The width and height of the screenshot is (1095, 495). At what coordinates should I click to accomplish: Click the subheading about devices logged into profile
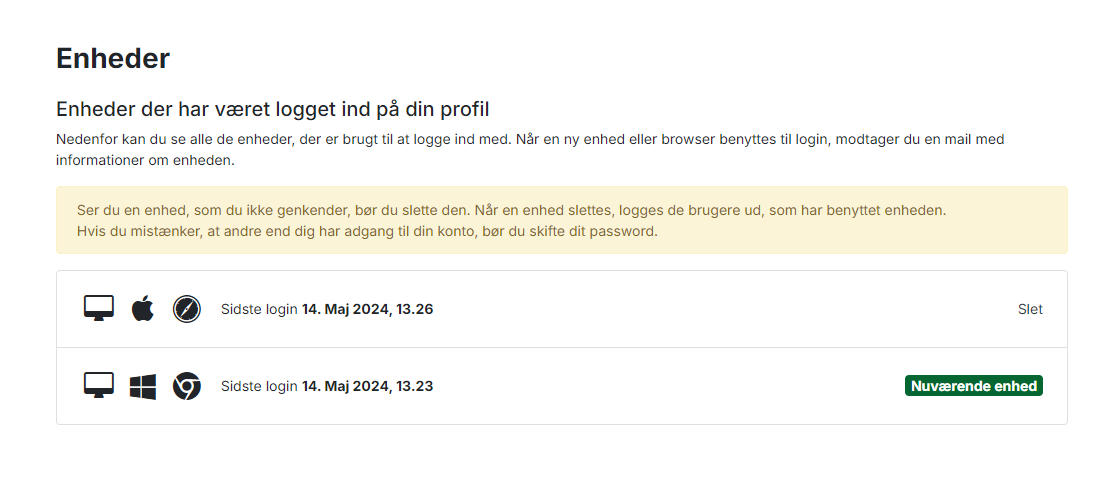[x=272, y=110]
